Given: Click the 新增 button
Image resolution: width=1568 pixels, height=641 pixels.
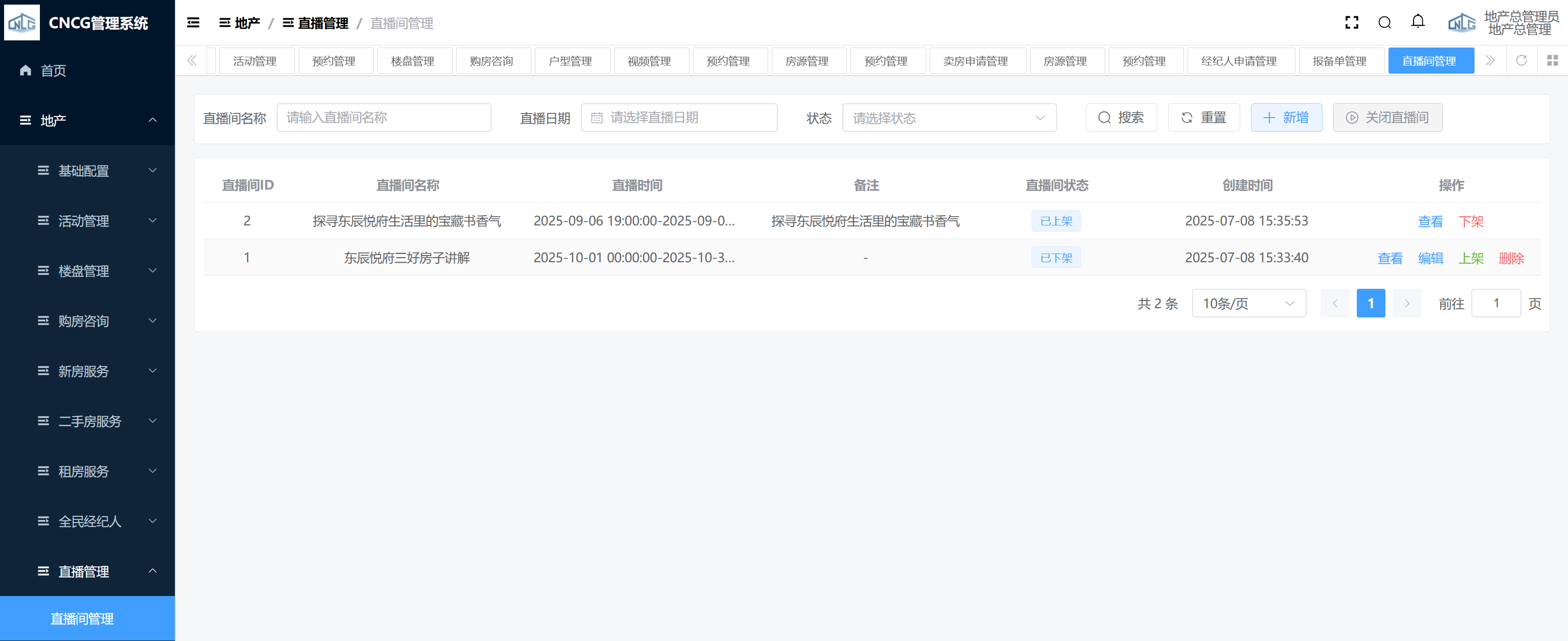Looking at the screenshot, I should click(x=1286, y=118).
